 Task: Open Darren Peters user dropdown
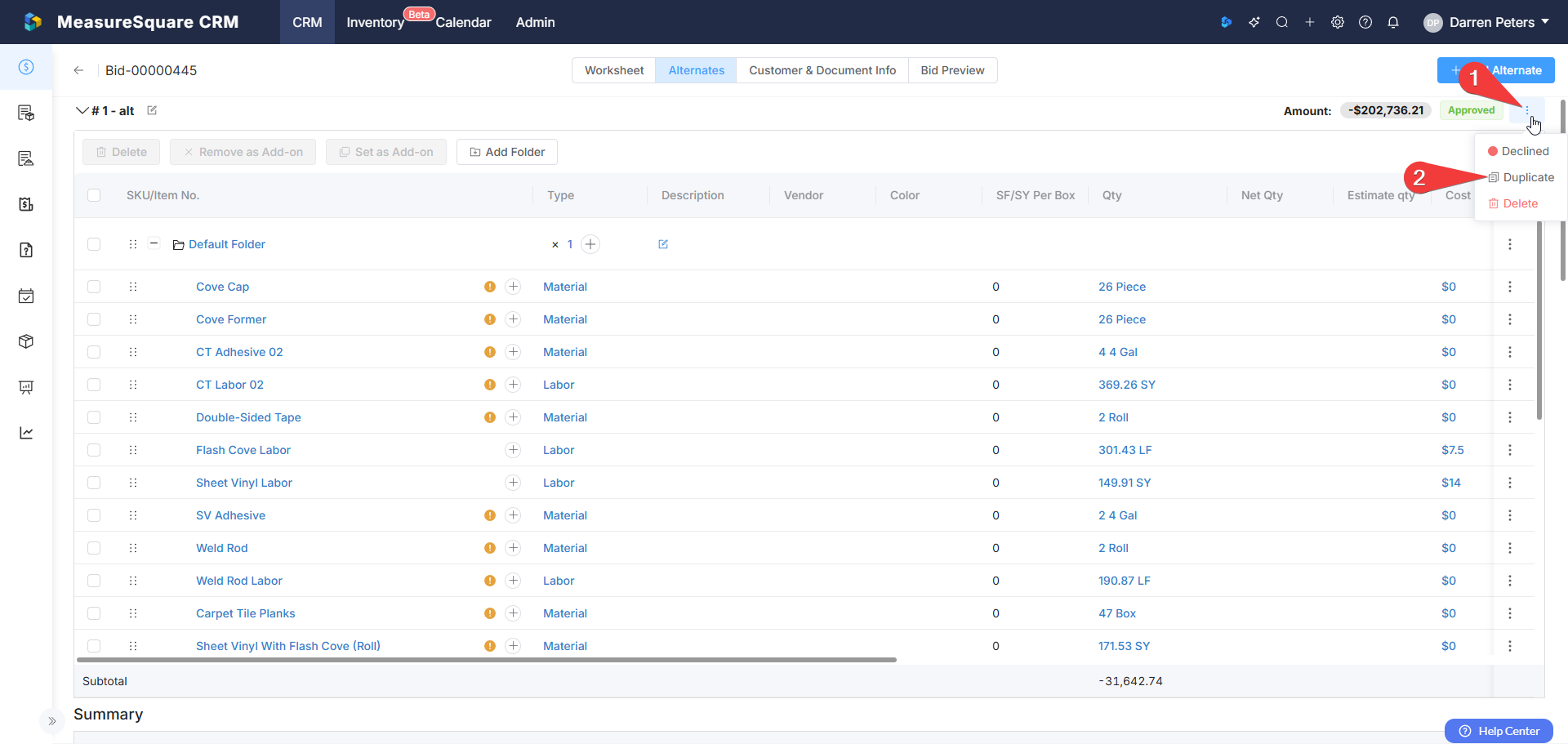1486,22
